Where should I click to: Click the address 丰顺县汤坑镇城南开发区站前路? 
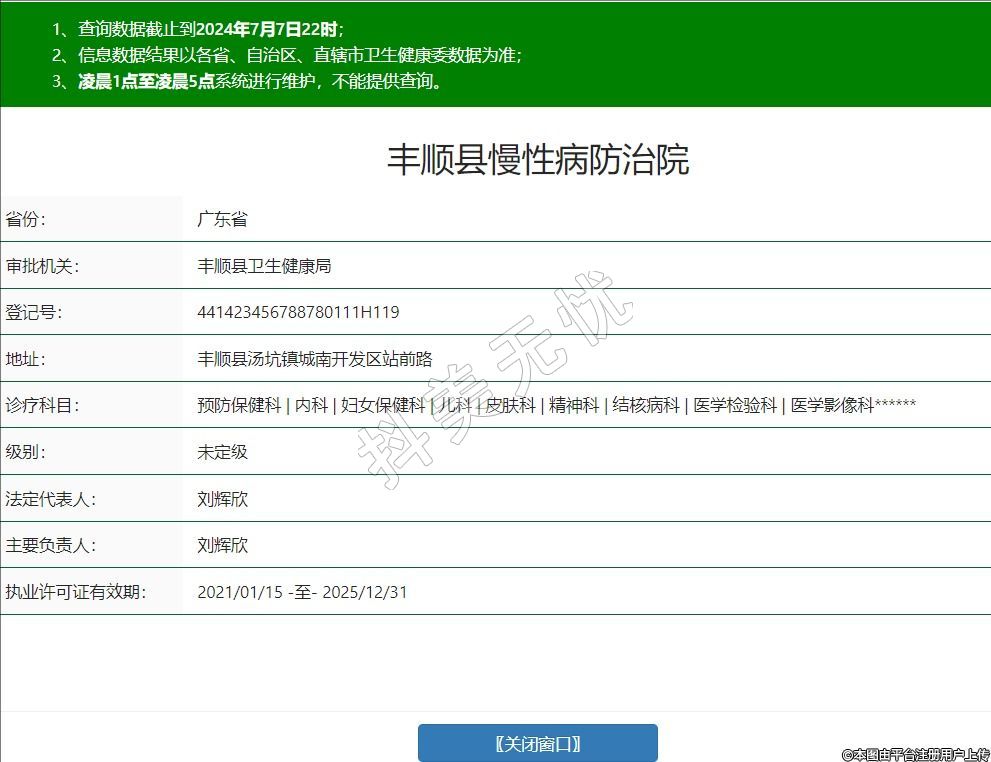[315, 359]
